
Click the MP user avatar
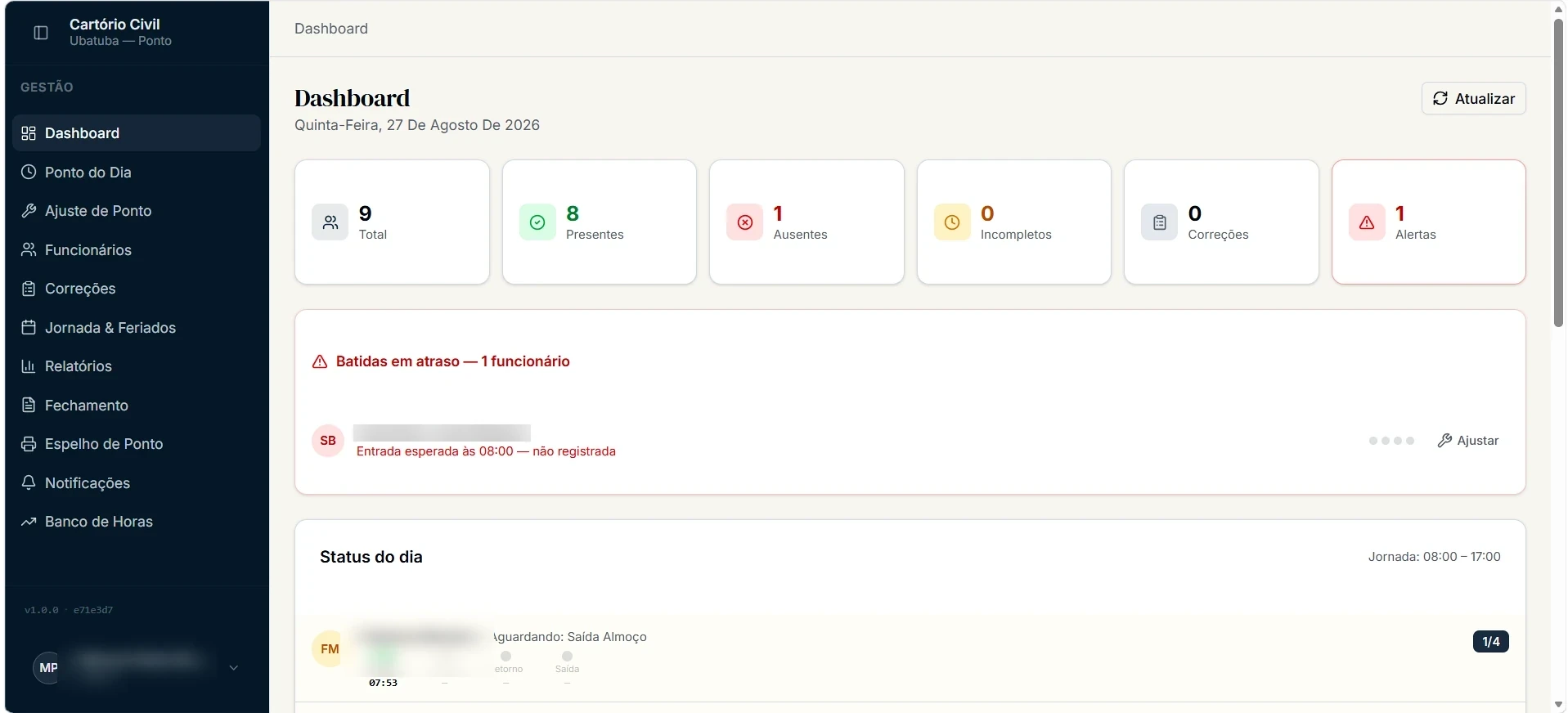[48, 668]
